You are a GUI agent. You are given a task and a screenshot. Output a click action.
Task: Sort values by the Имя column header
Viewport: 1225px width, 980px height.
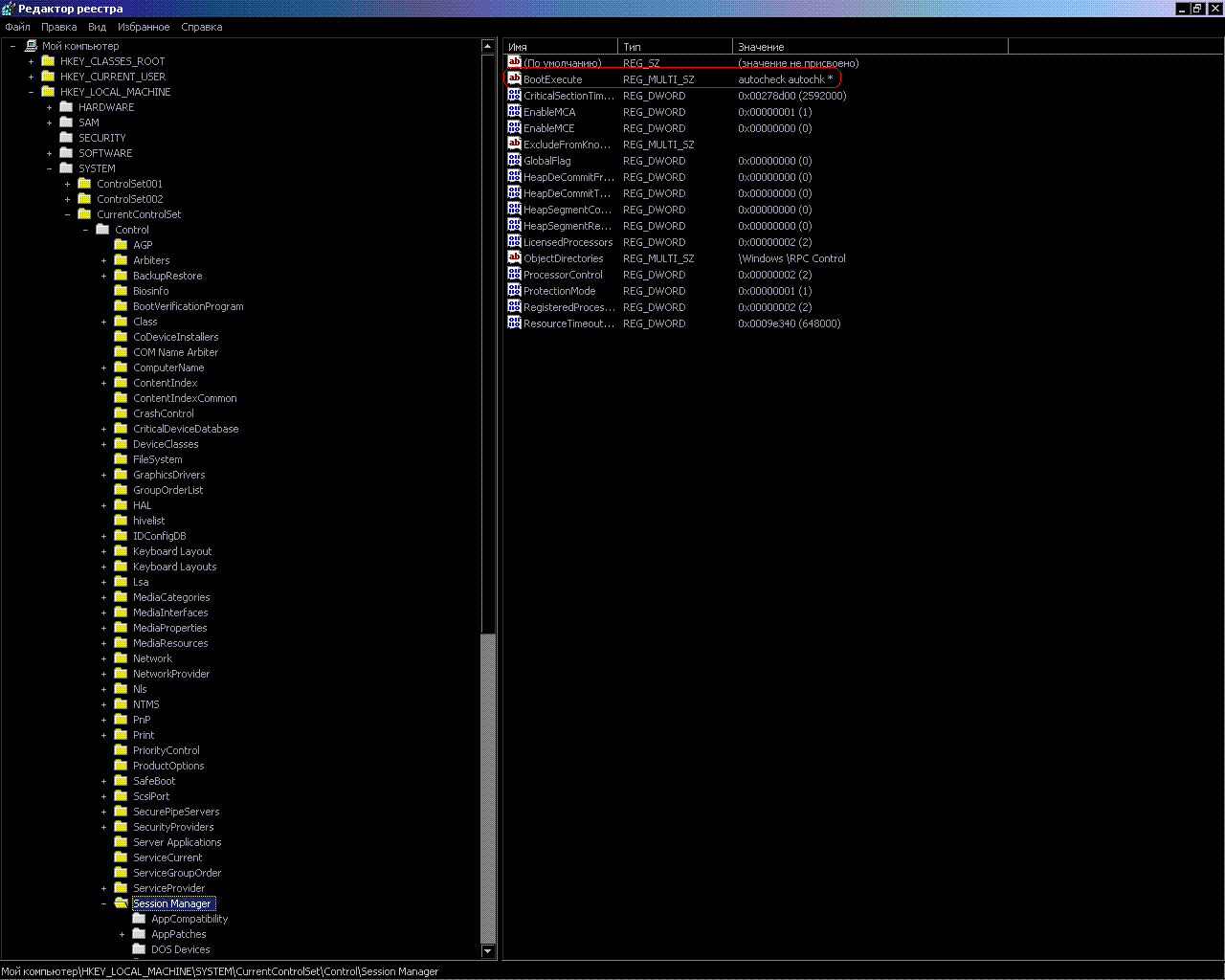[560, 47]
